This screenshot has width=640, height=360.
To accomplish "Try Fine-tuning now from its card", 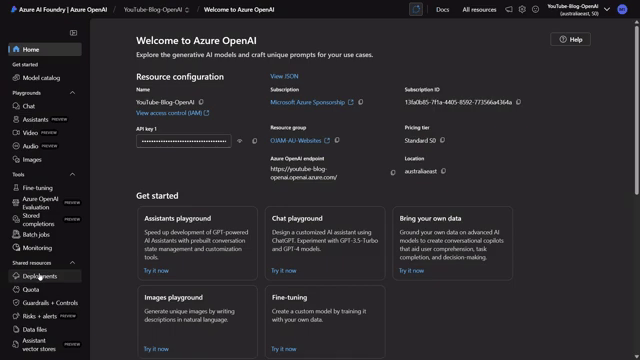I will coord(284,349).
